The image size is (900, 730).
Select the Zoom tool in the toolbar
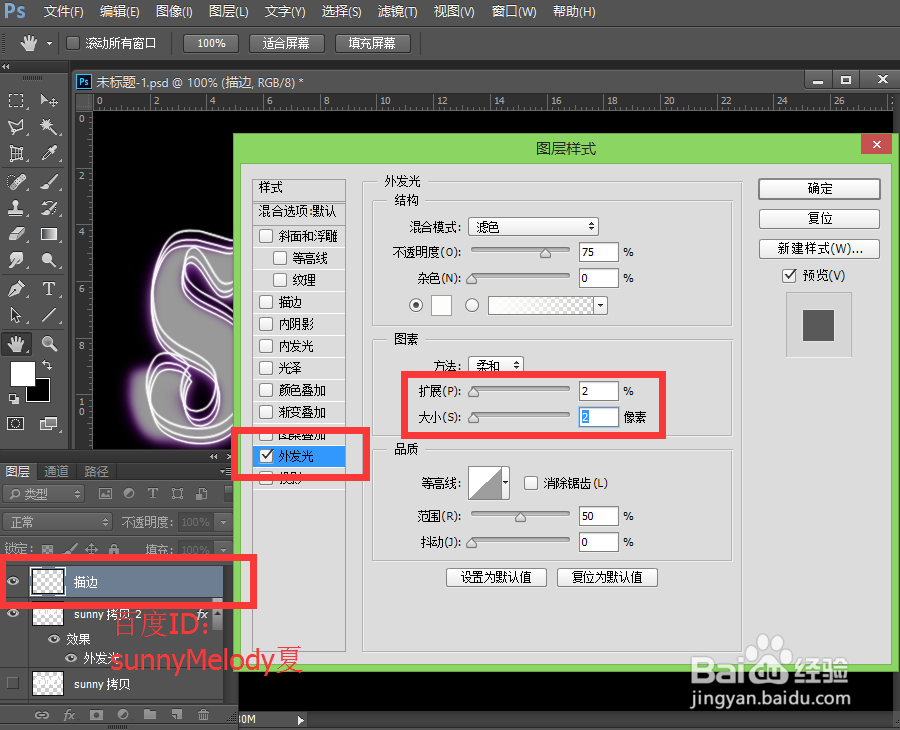point(46,344)
